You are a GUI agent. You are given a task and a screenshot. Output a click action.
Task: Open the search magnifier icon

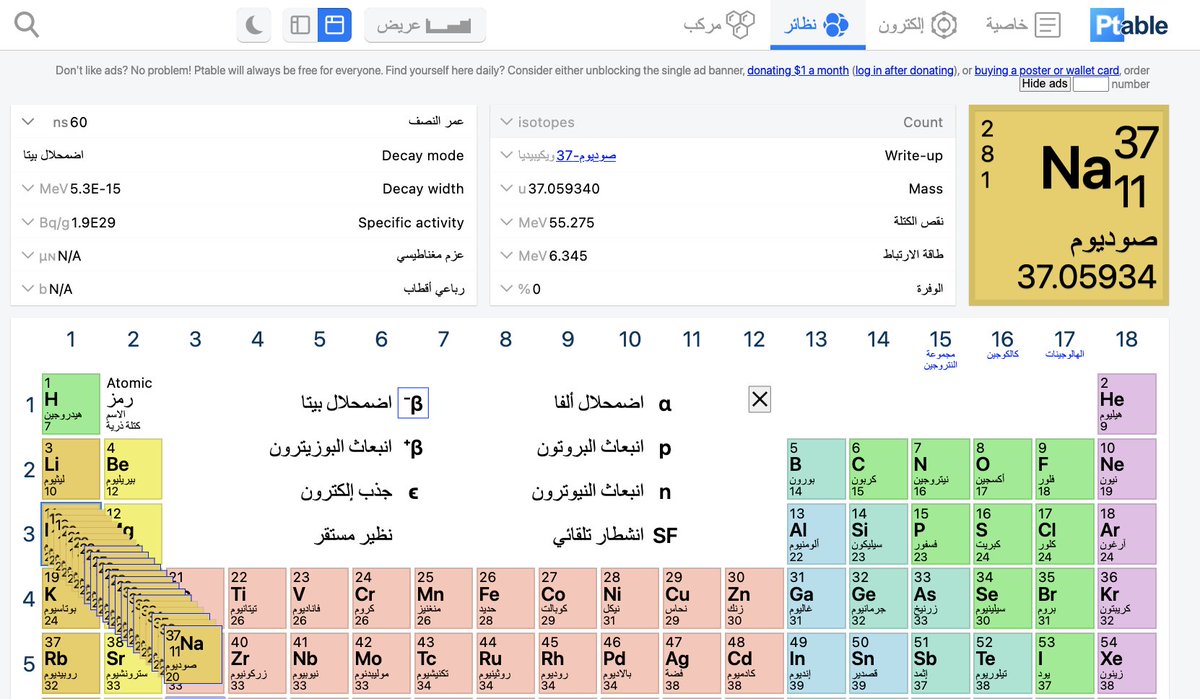point(27,25)
